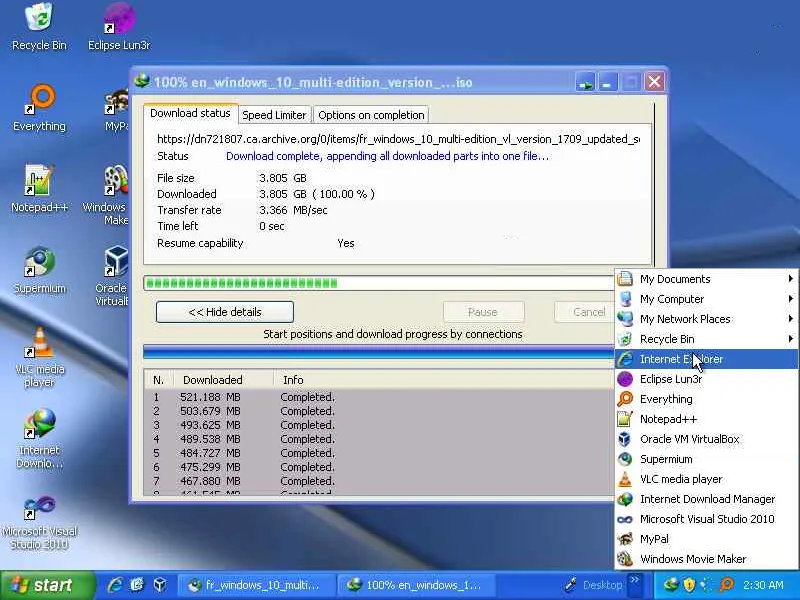Select Windows Movie Maker desktop shortcut
Viewport: 800px width, 600px height.
(106, 195)
